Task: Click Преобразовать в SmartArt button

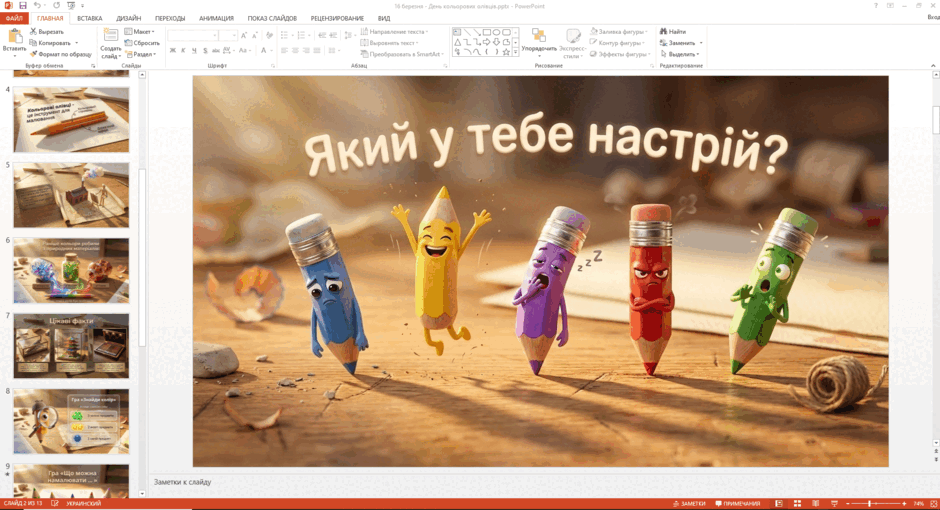Action: click(402, 54)
